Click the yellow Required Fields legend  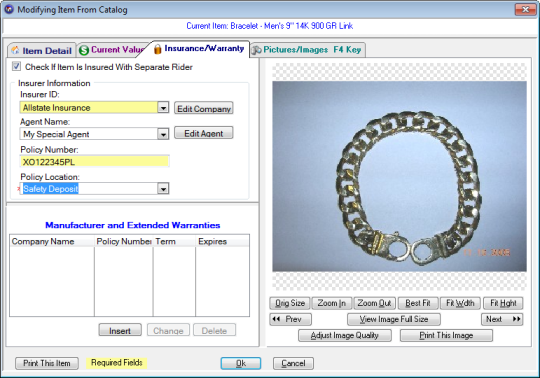point(117,363)
